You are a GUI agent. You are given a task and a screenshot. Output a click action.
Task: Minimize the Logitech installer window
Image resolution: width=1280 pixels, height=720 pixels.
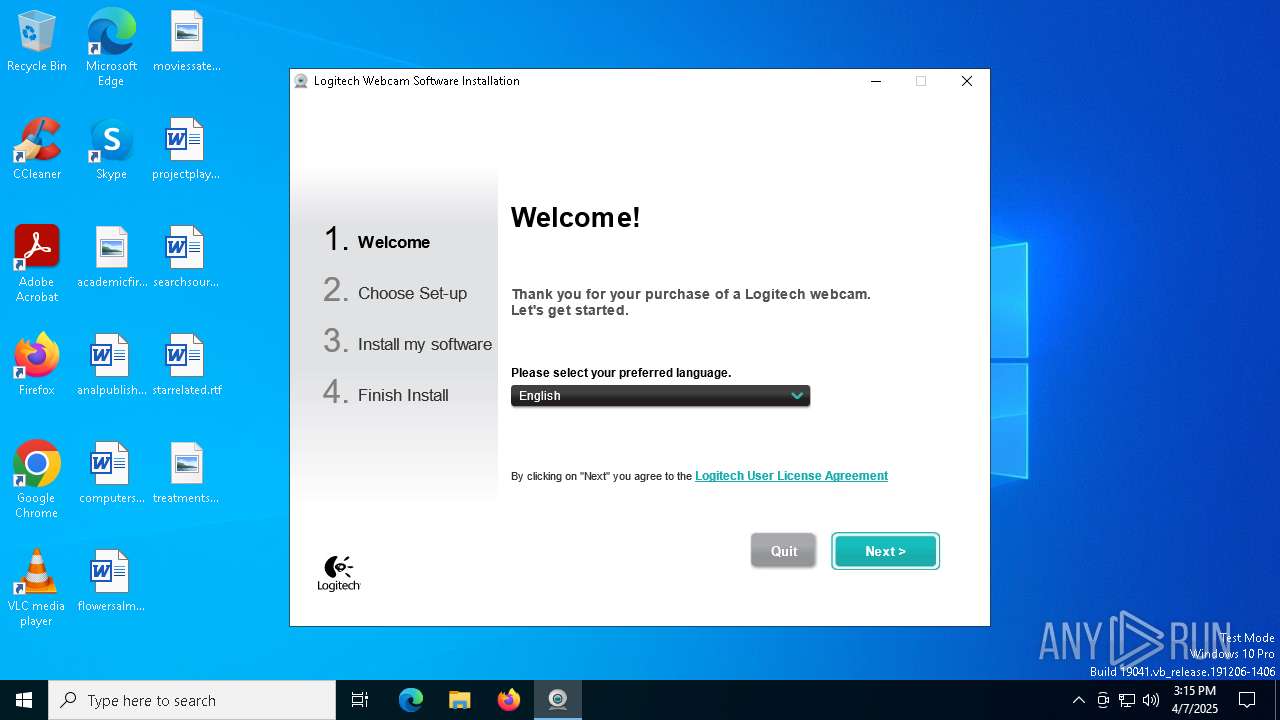tap(876, 81)
